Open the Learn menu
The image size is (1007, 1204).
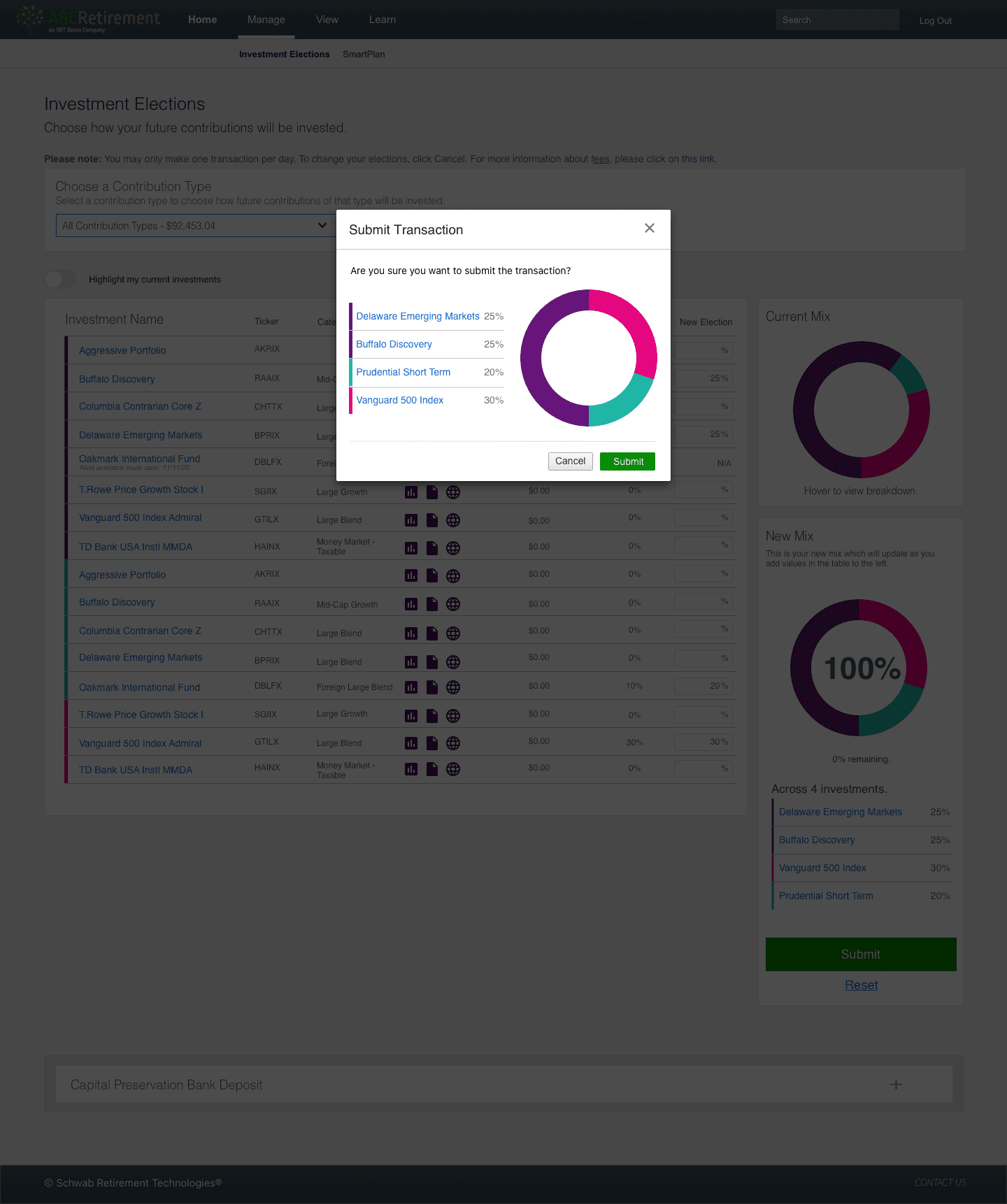[x=383, y=20]
